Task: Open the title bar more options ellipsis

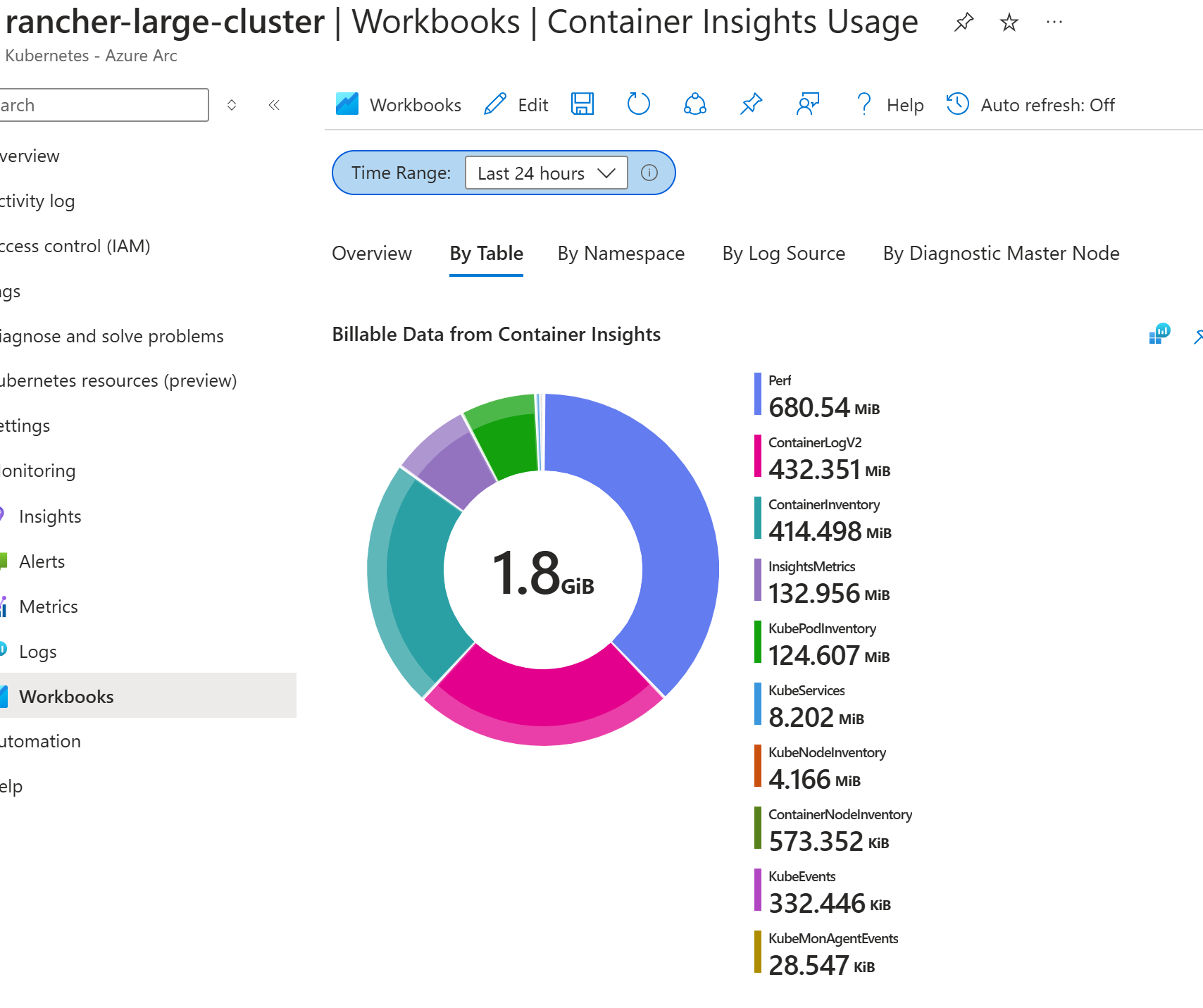Action: click(1054, 23)
